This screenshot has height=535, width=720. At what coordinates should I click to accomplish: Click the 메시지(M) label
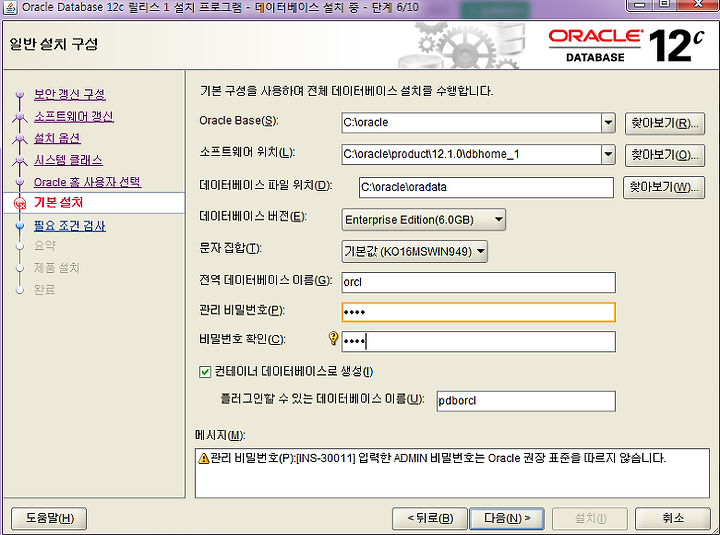pyautogui.click(x=220, y=435)
